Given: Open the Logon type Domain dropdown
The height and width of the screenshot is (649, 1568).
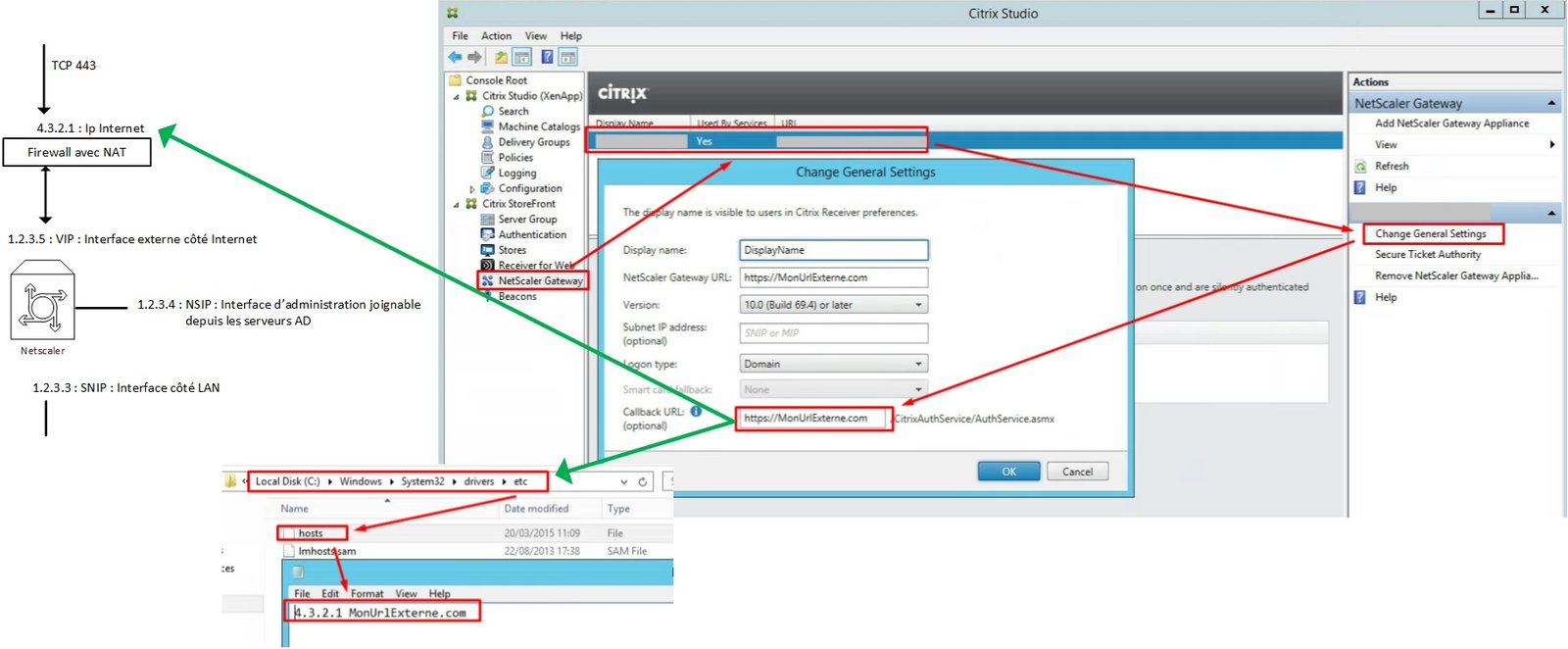Looking at the screenshot, I should [x=918, y=364].
